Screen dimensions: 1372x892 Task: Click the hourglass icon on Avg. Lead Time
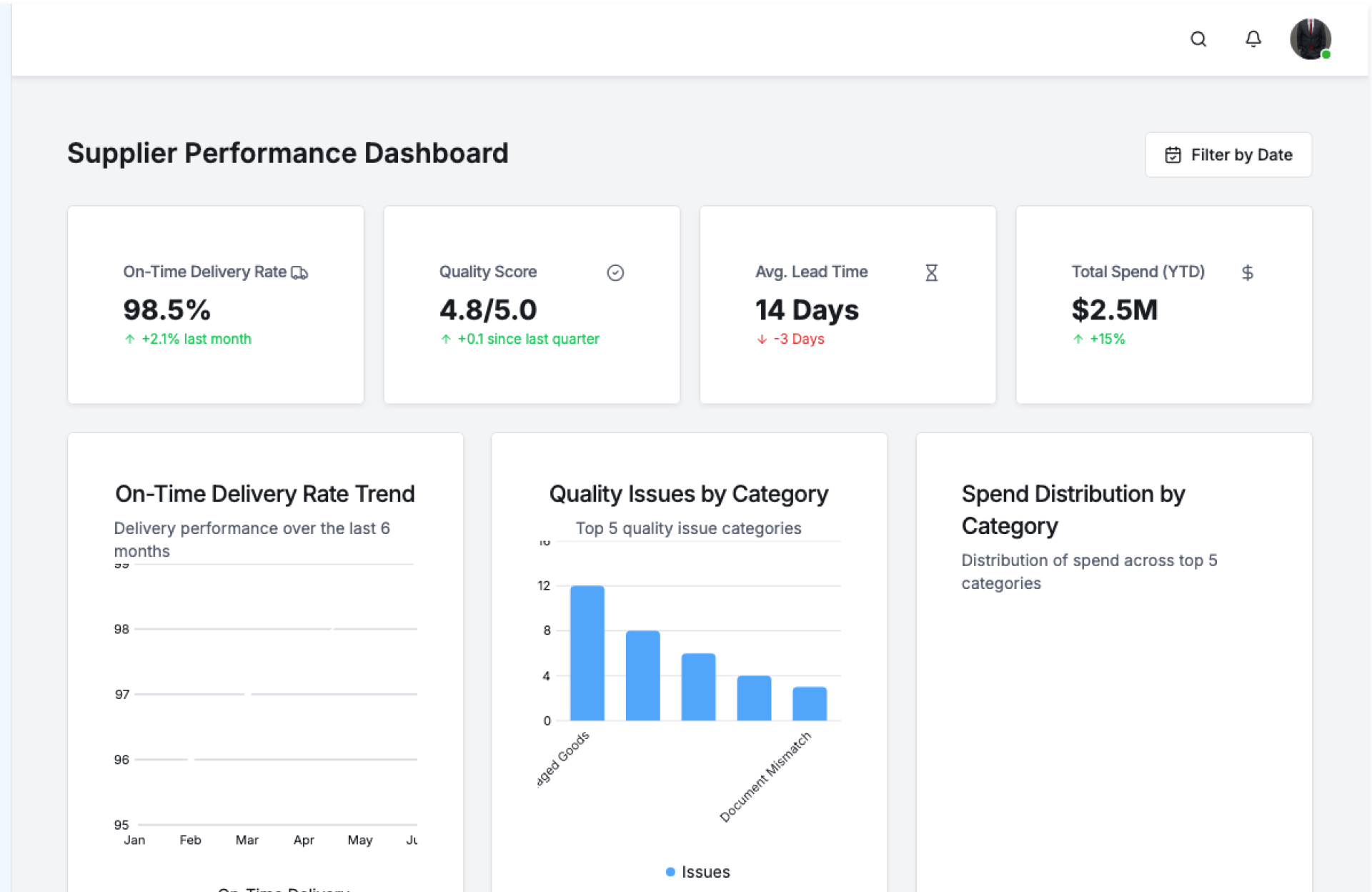(x=931, y=273)
